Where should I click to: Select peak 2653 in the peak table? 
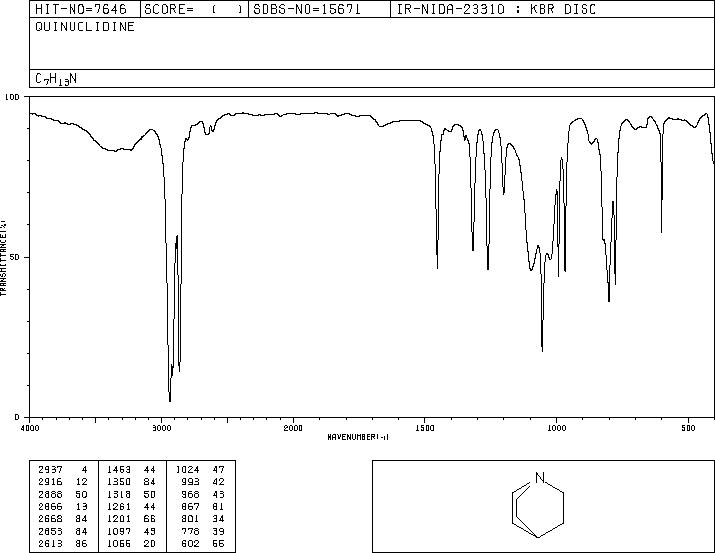tap(50, 531)
